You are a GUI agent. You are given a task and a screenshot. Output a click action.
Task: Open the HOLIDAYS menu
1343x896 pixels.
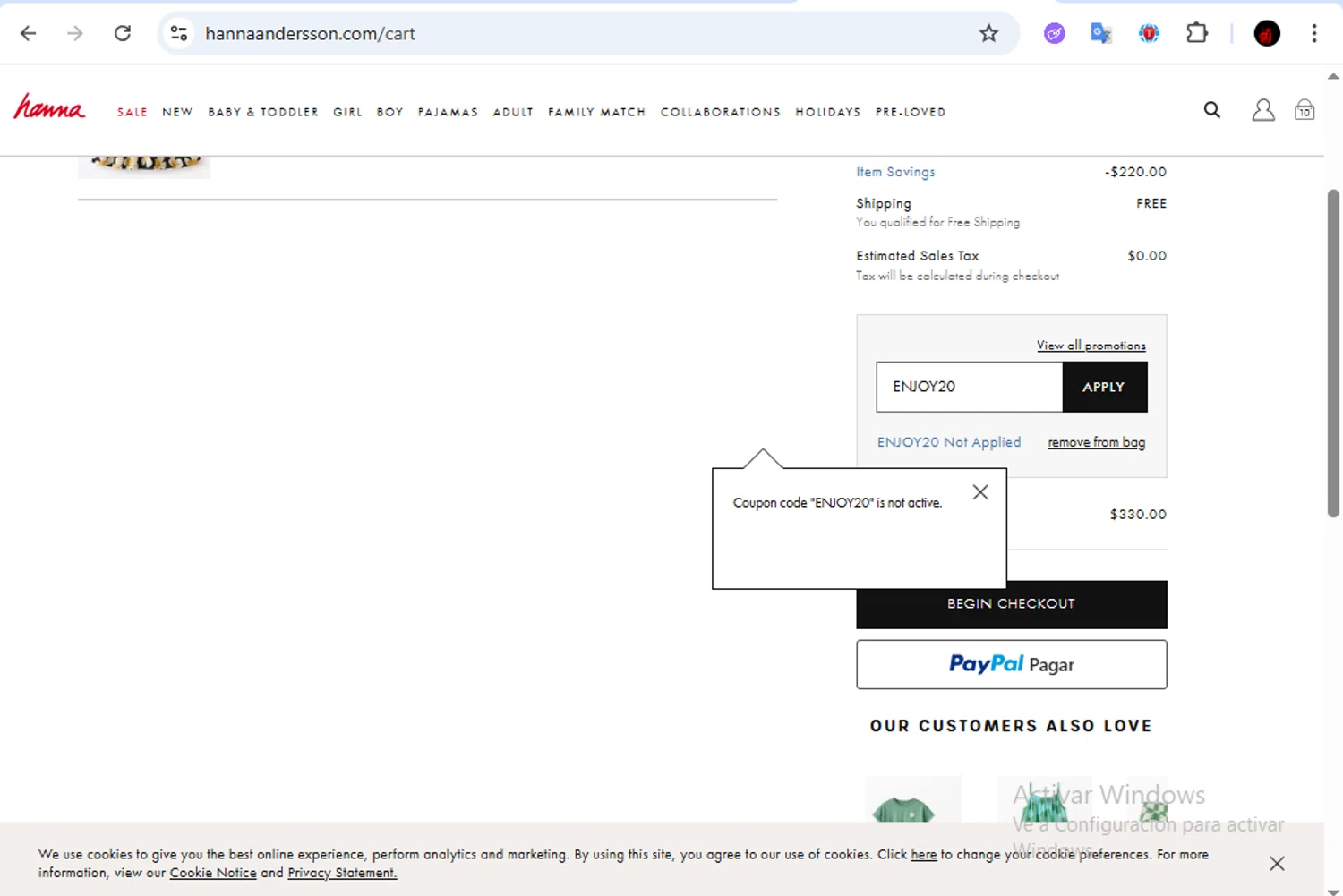click(x=828, y=112)
